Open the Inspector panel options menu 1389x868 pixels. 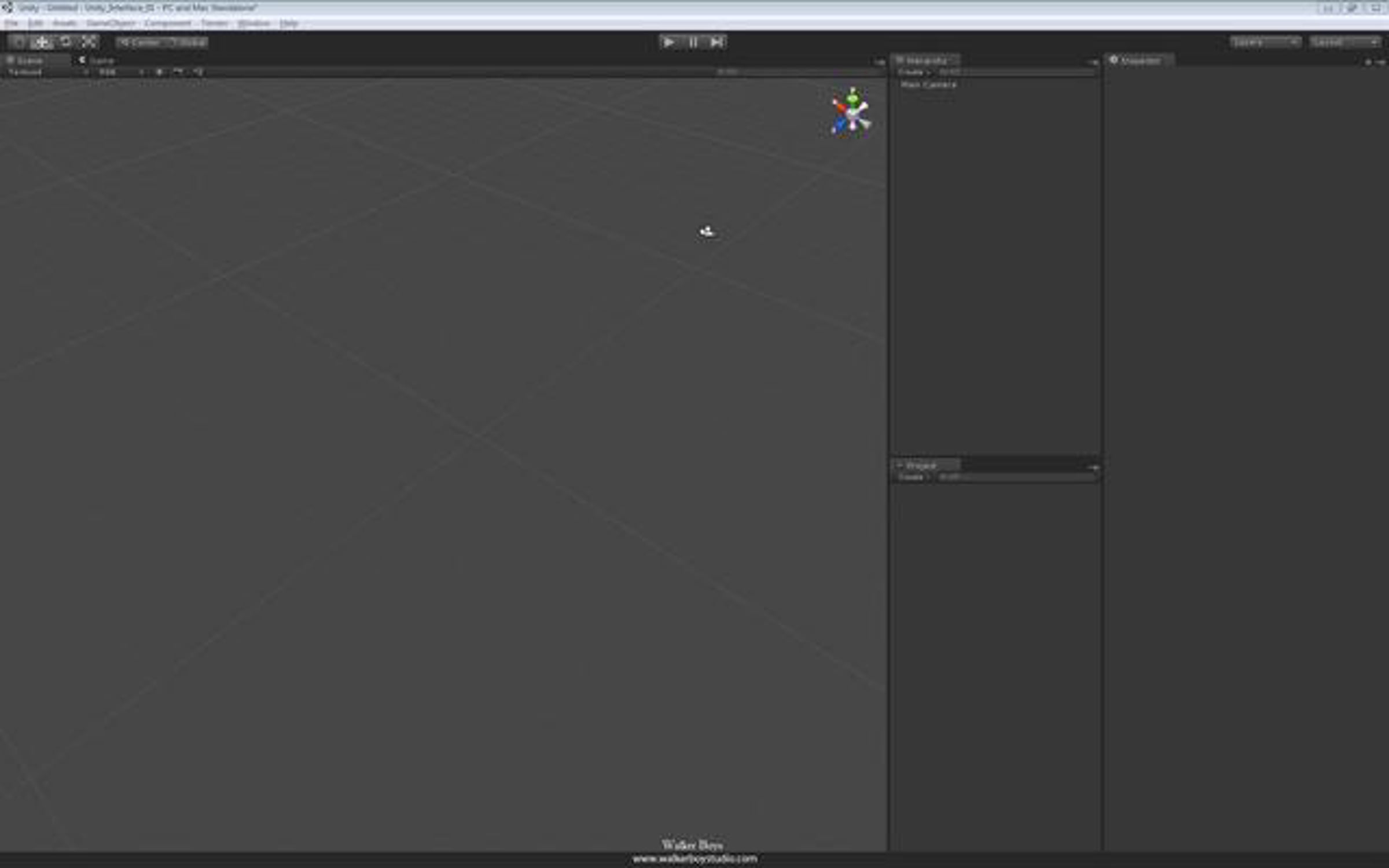(1381, 62)
